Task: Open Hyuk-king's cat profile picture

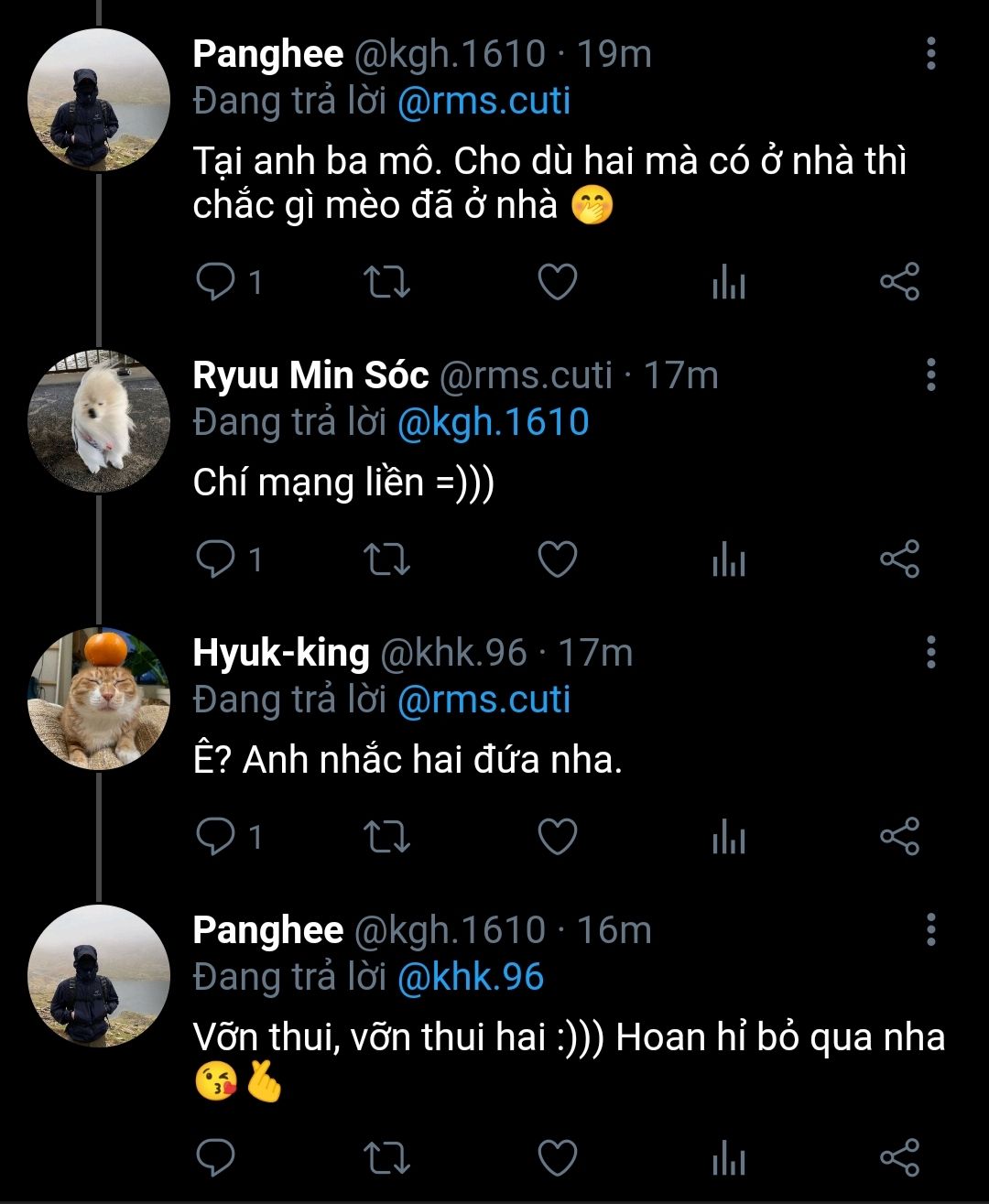Action: 99,700
